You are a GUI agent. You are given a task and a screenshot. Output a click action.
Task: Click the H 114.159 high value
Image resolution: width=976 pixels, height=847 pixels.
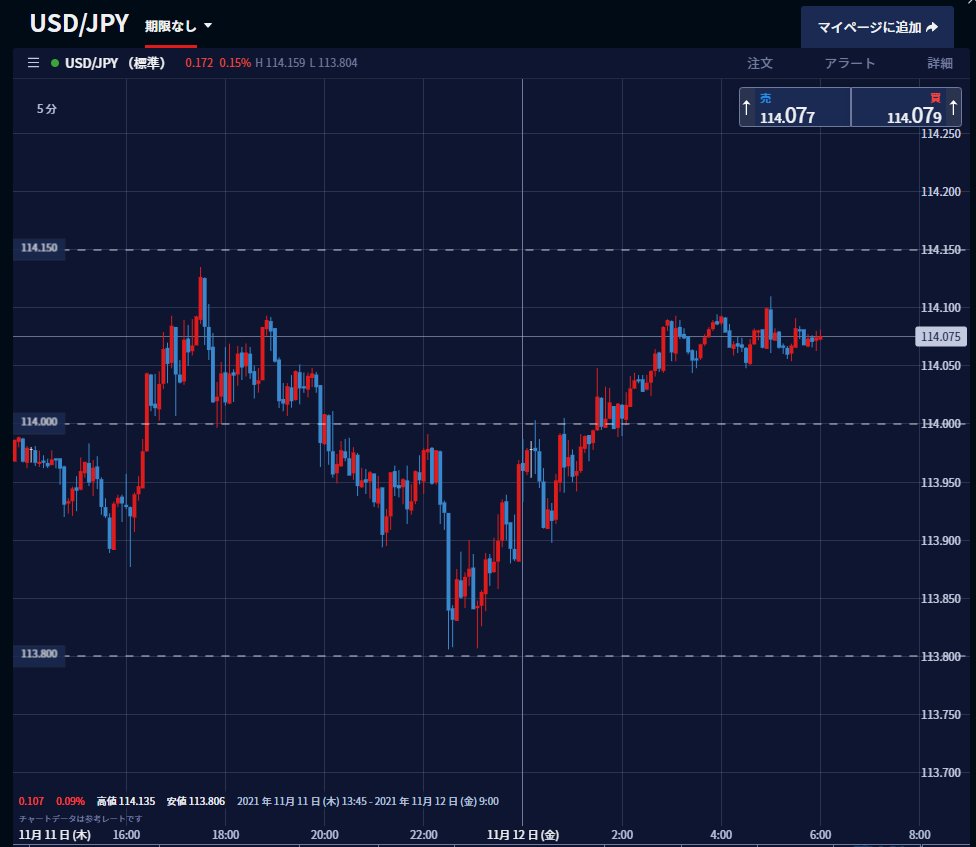(280, 63)
